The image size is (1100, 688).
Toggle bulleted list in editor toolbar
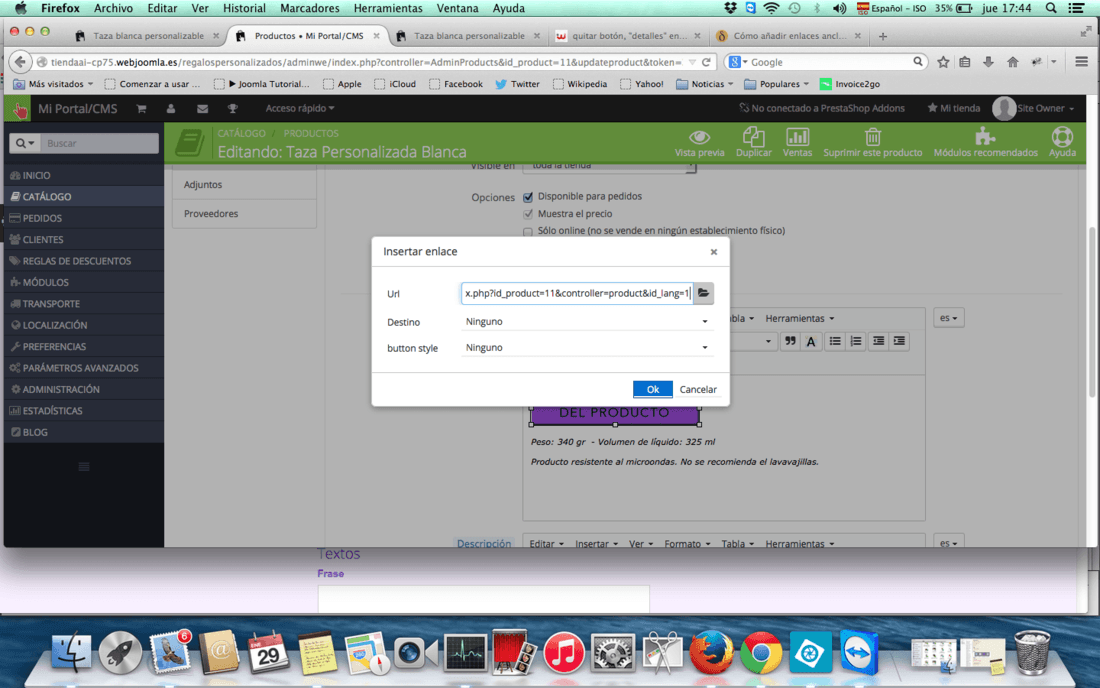coord(835,341)
